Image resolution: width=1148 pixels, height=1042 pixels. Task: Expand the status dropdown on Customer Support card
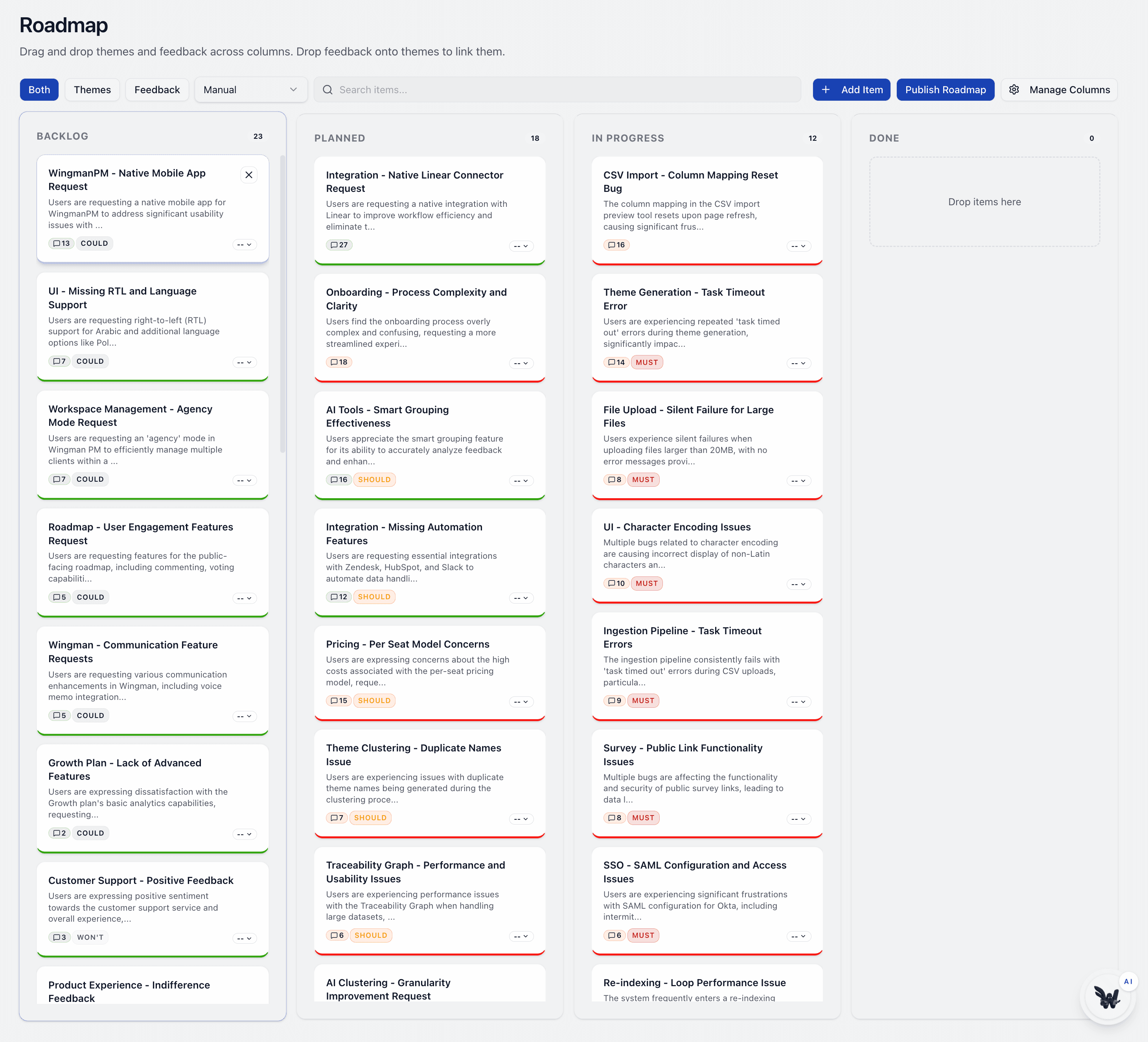245,939
